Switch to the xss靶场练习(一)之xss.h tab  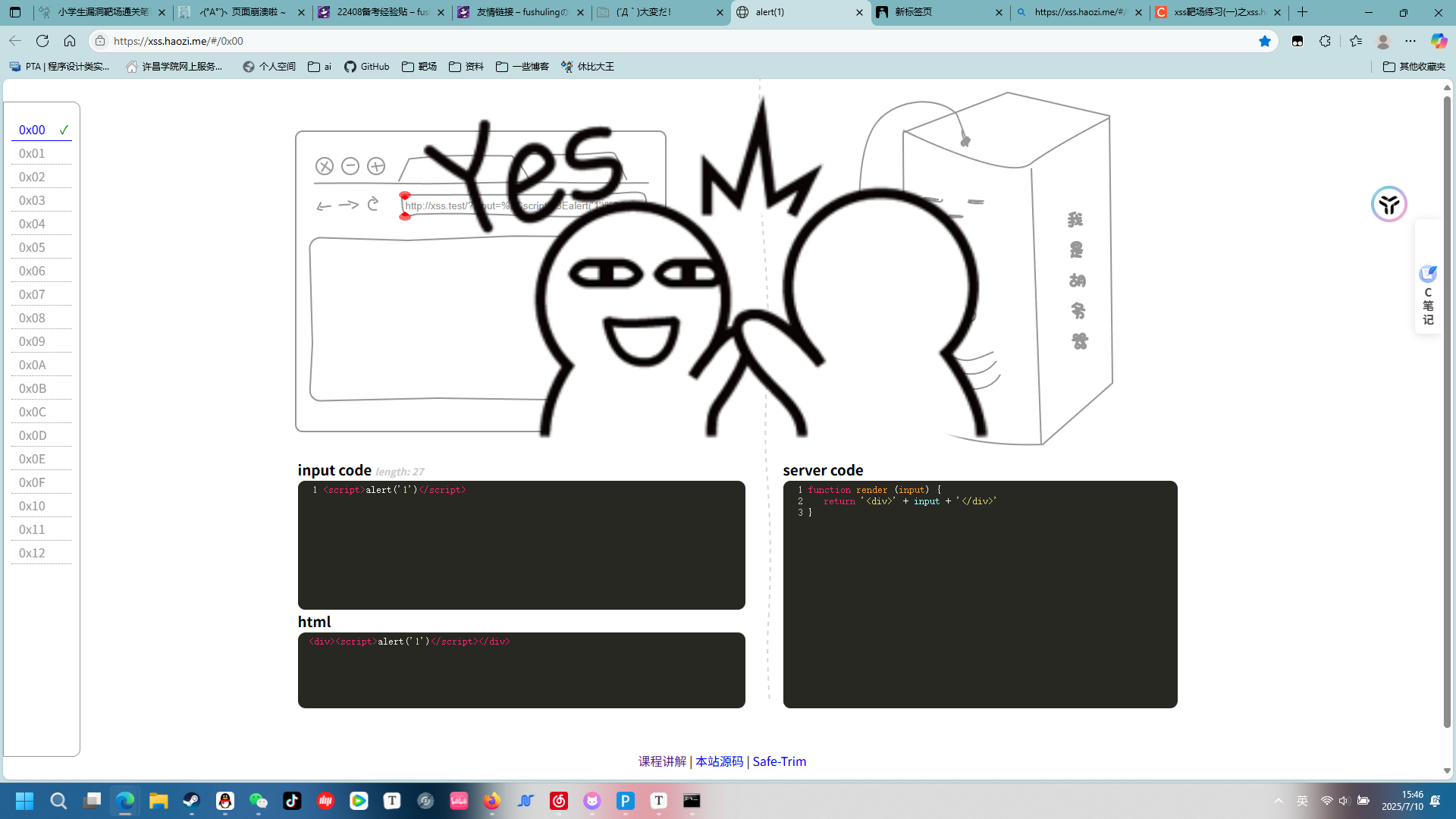tap(1219, 12)
